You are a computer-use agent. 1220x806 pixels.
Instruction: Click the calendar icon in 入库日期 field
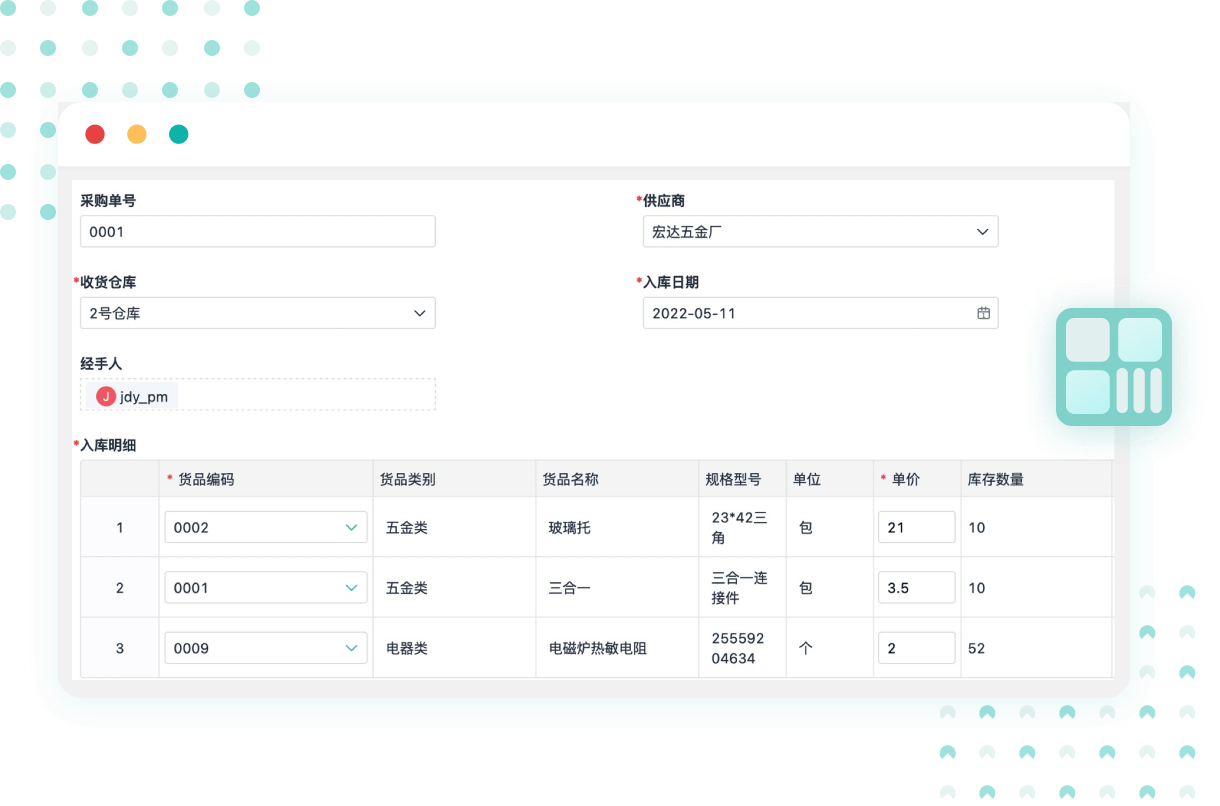tap(983, 313)
